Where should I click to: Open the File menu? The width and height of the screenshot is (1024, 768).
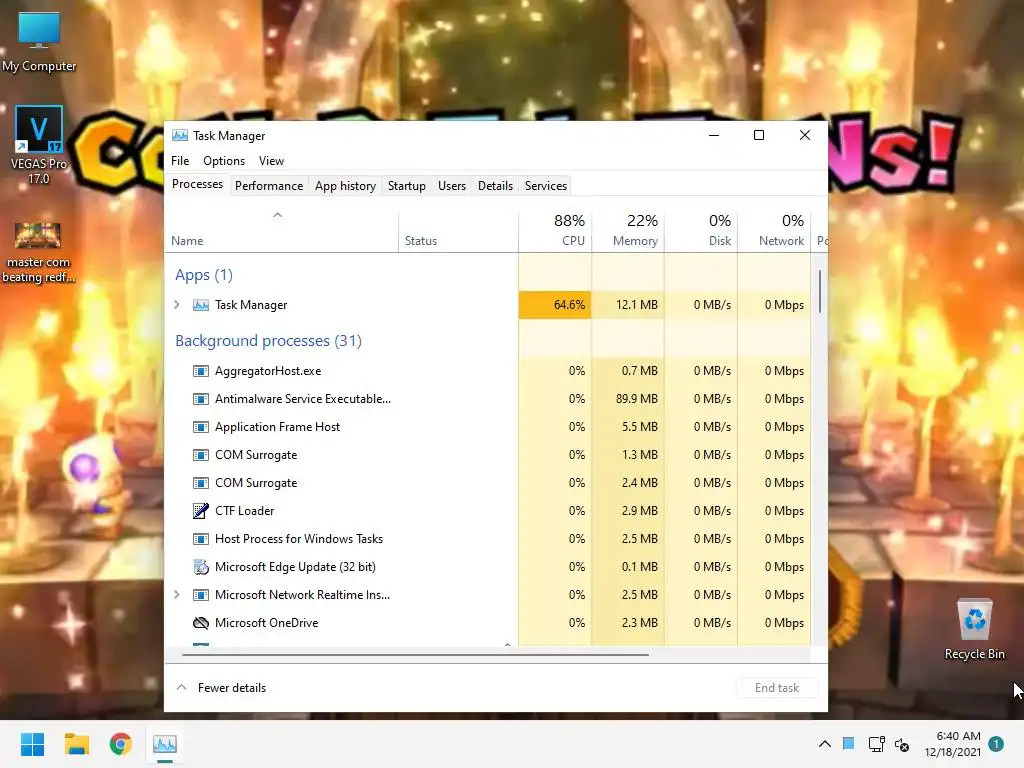click(180, 161)
